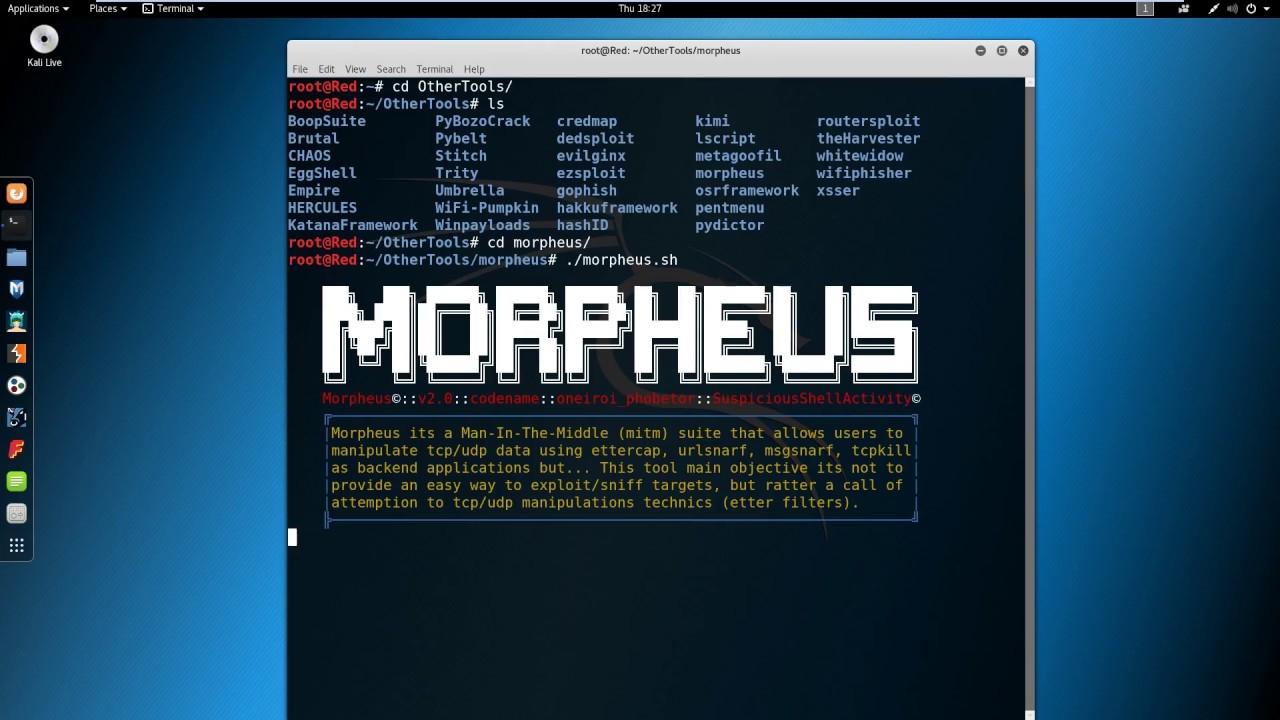Open the Kali Live disc desktop icon

click(44, 46)
